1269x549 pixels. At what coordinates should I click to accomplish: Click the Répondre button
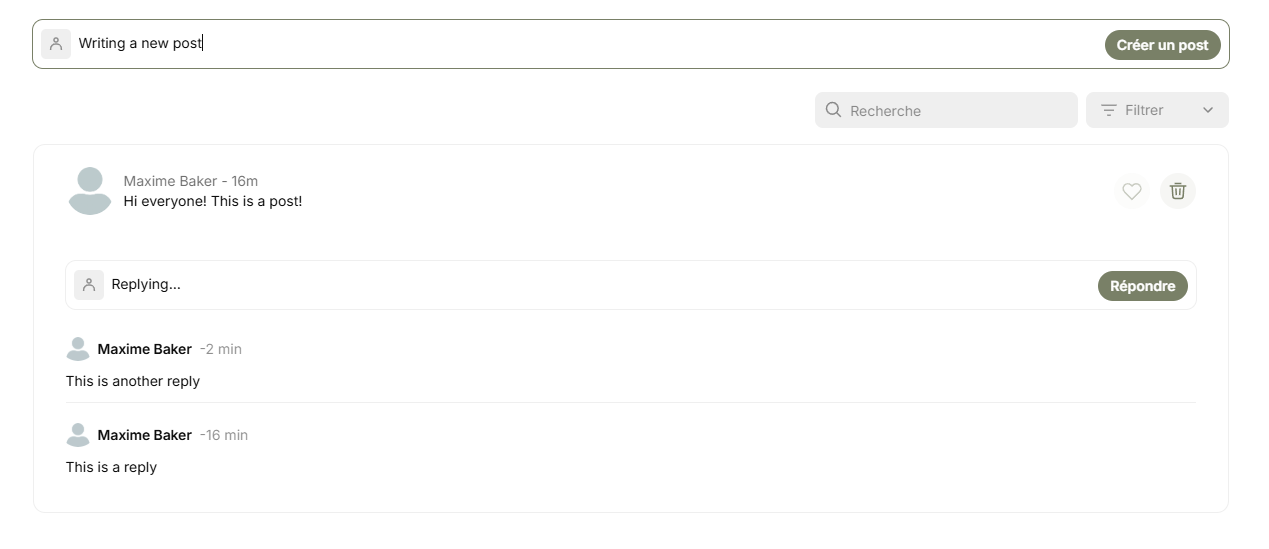pyautogui.click(x=1142, y=286)
